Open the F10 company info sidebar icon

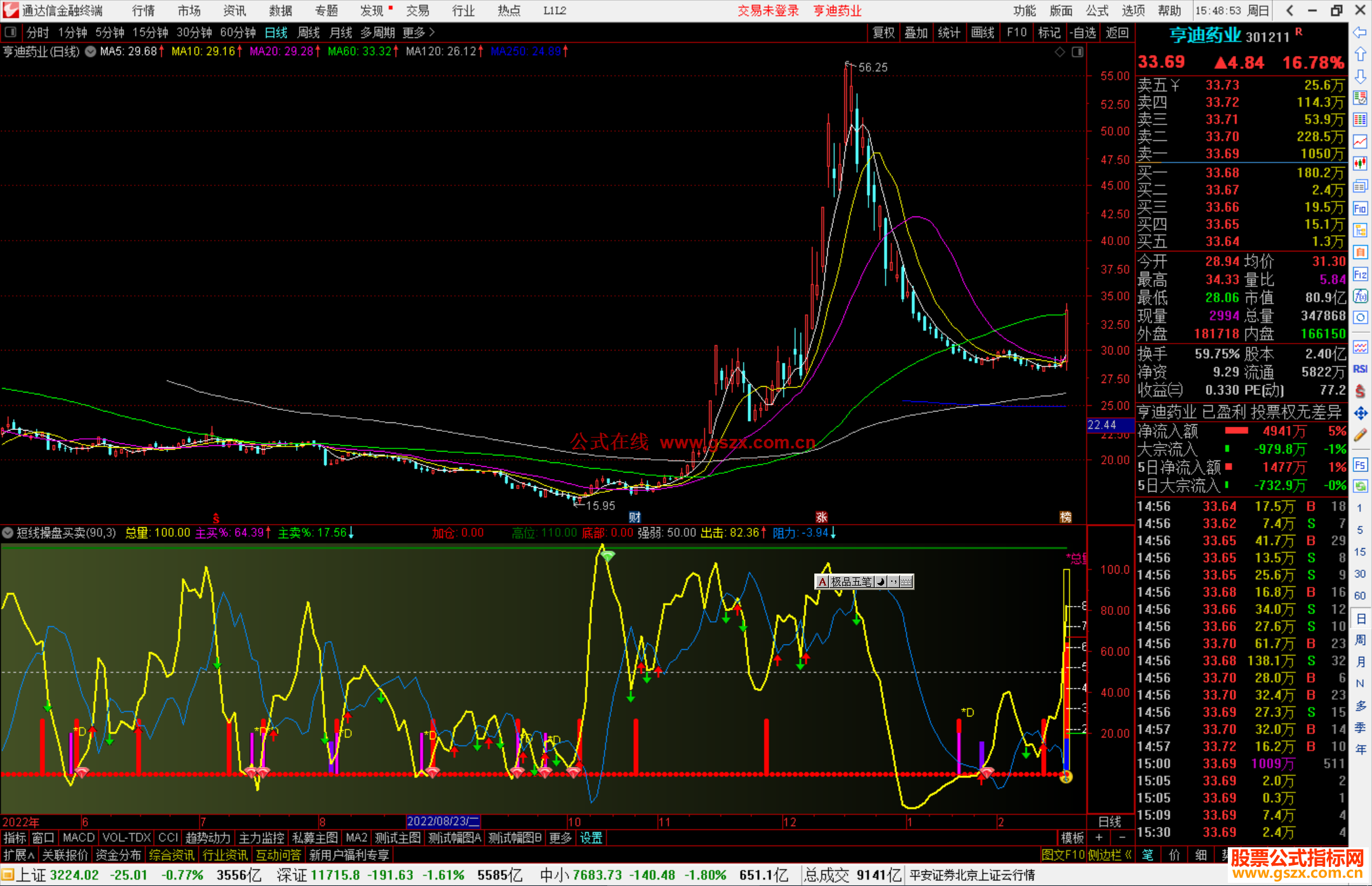pos(1360,208)
